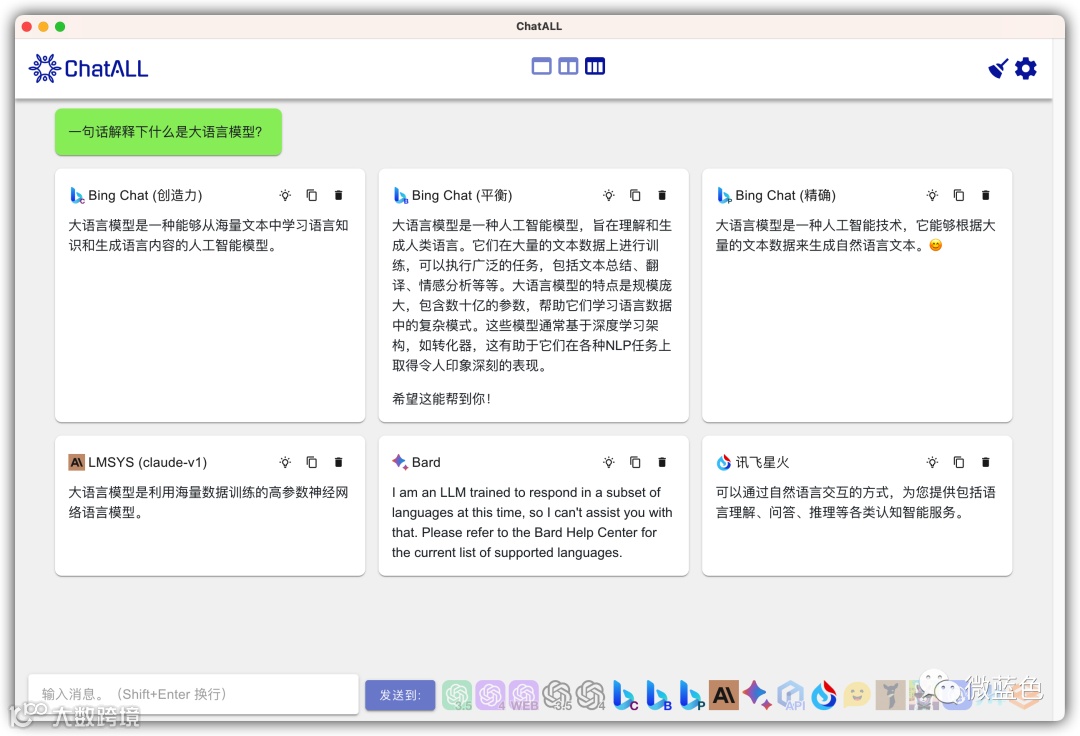Copy the Bing Chat (创造力) response

pyautogui.click(x=312, y=196)
